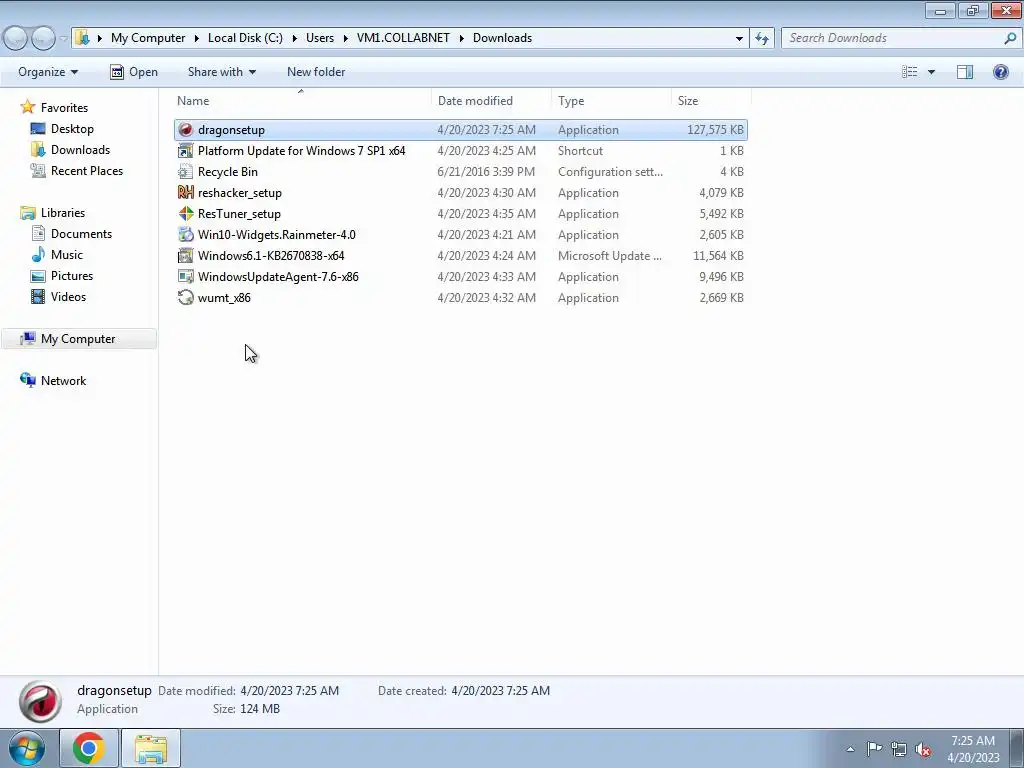Expand the arrow after Users in the path
1024x768 pixels.
(345, 38)
